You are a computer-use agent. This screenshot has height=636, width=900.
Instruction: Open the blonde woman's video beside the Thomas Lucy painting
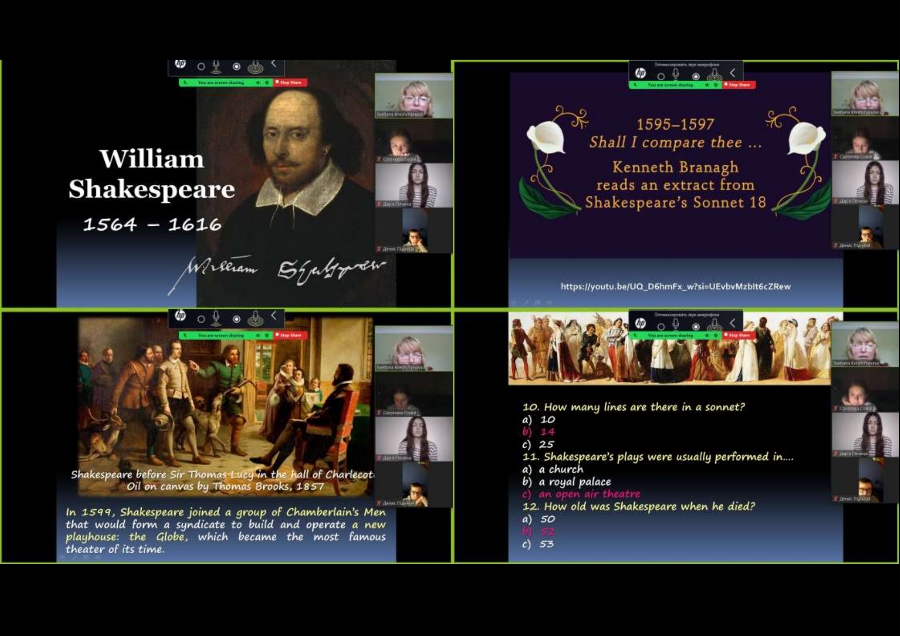pos(414,348)
